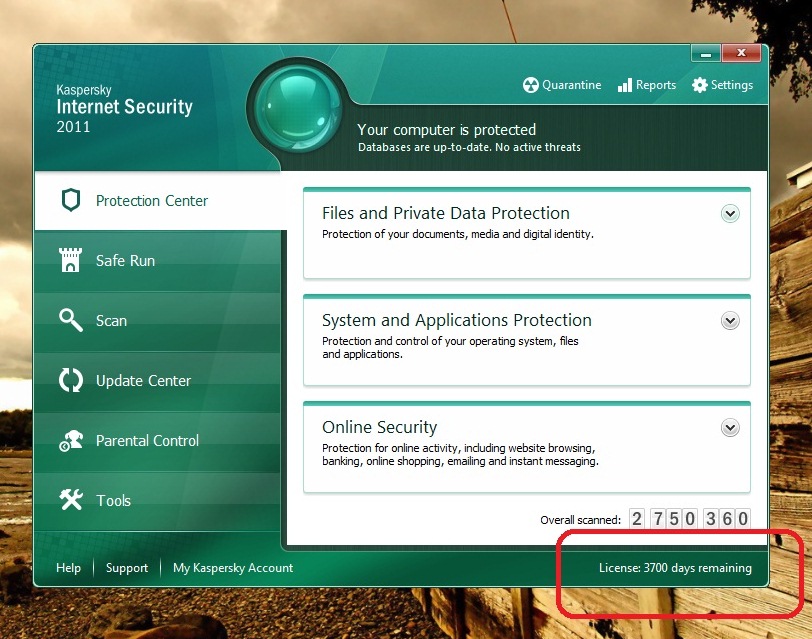This screenshot has height=639, width=812.
Task: Open the Support link
Action: [x=127, y=568]
